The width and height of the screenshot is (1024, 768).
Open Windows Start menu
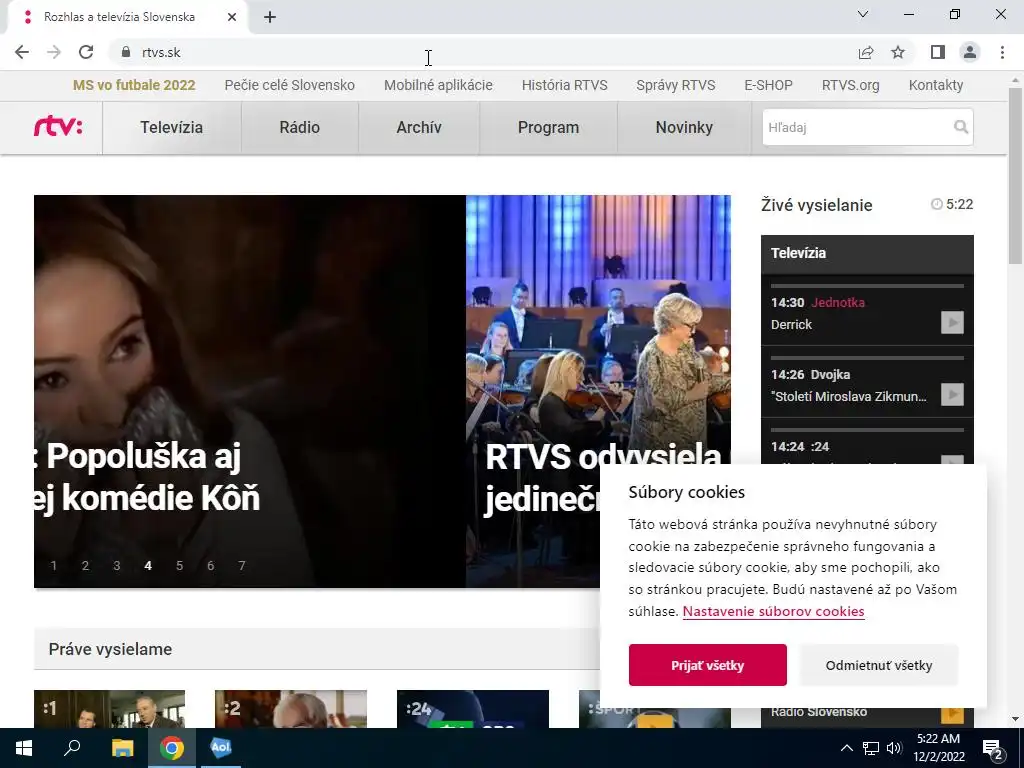(24, 748)
